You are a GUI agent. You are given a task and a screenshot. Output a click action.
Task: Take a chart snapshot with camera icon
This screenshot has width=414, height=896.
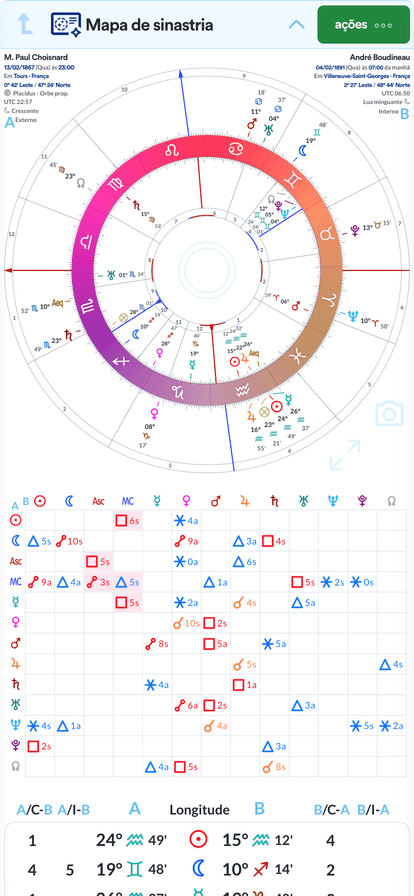point(389,414)
